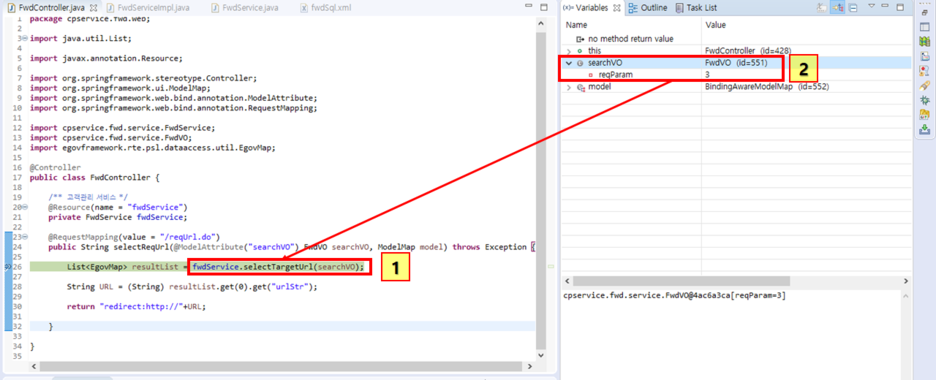This screenshot has width=936, height=380.
Task: Expand the 'this' variable node
Action: click(x=568, y=51)
